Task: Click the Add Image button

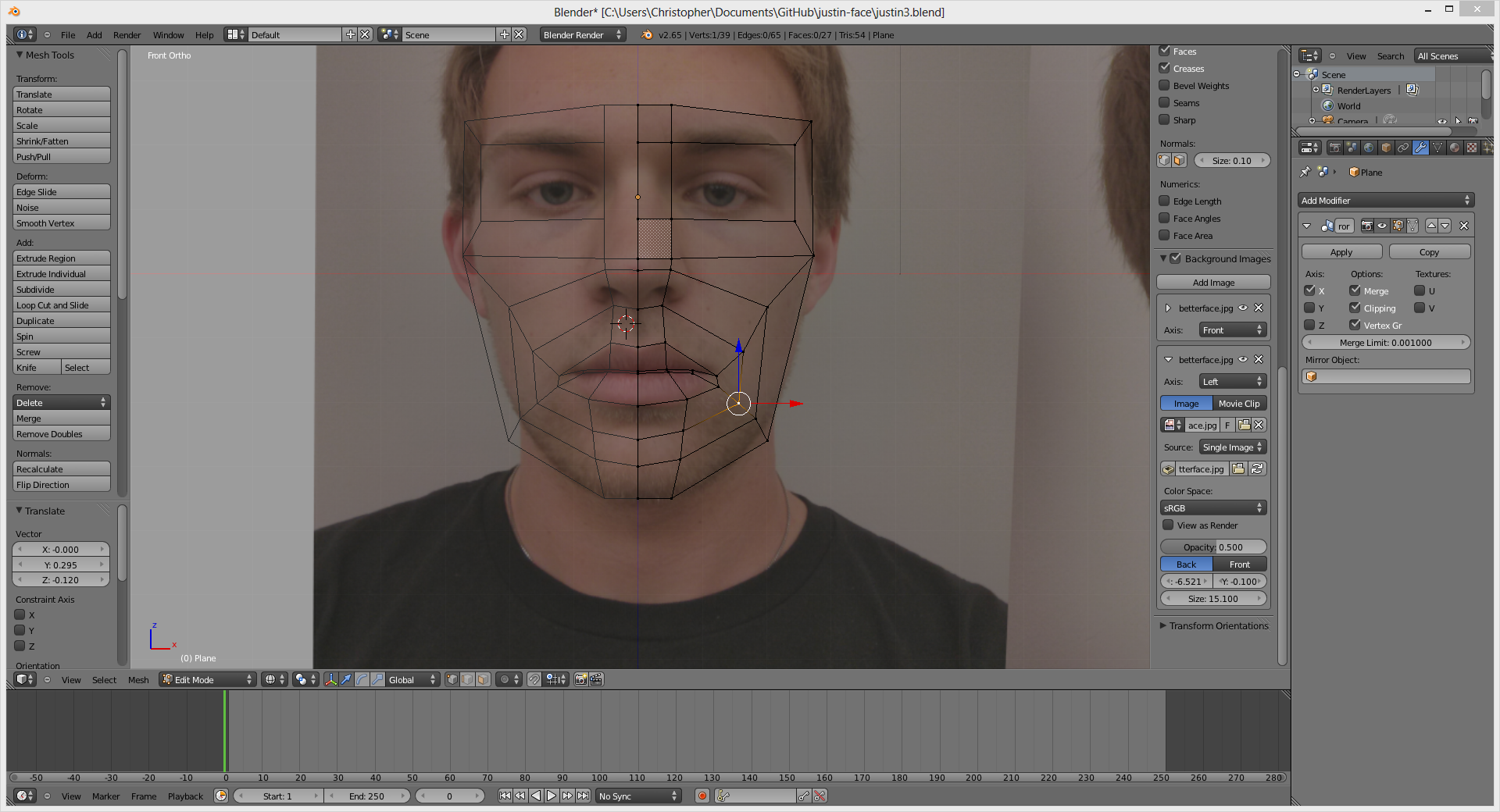Action: (x=1213, y=283)
